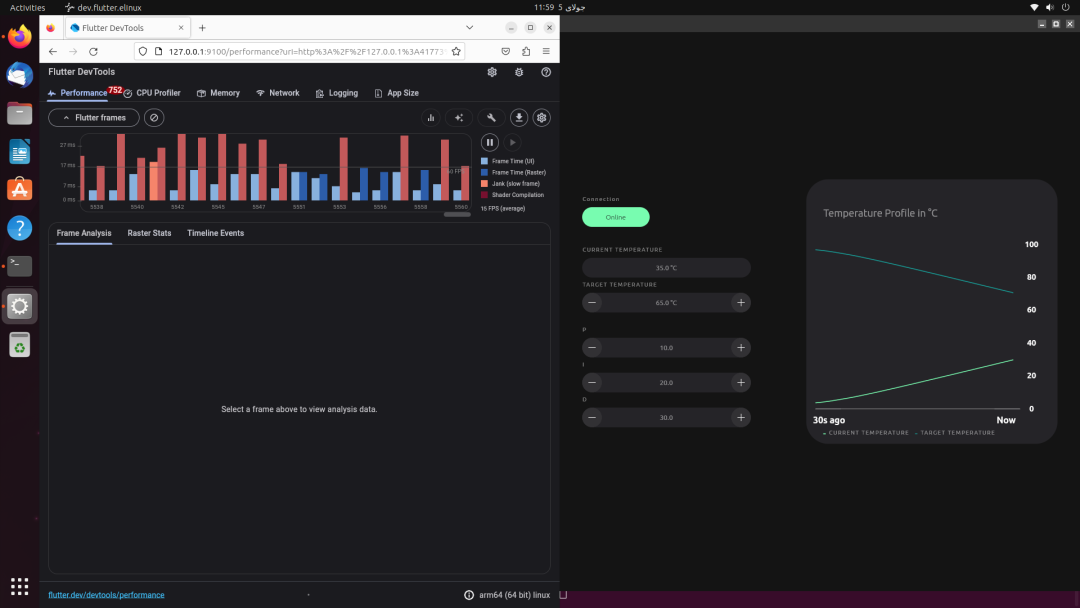Open Performance Overlay bar chart icon
This screenshot has width=1080, height=608.
[x=431, y=118]
